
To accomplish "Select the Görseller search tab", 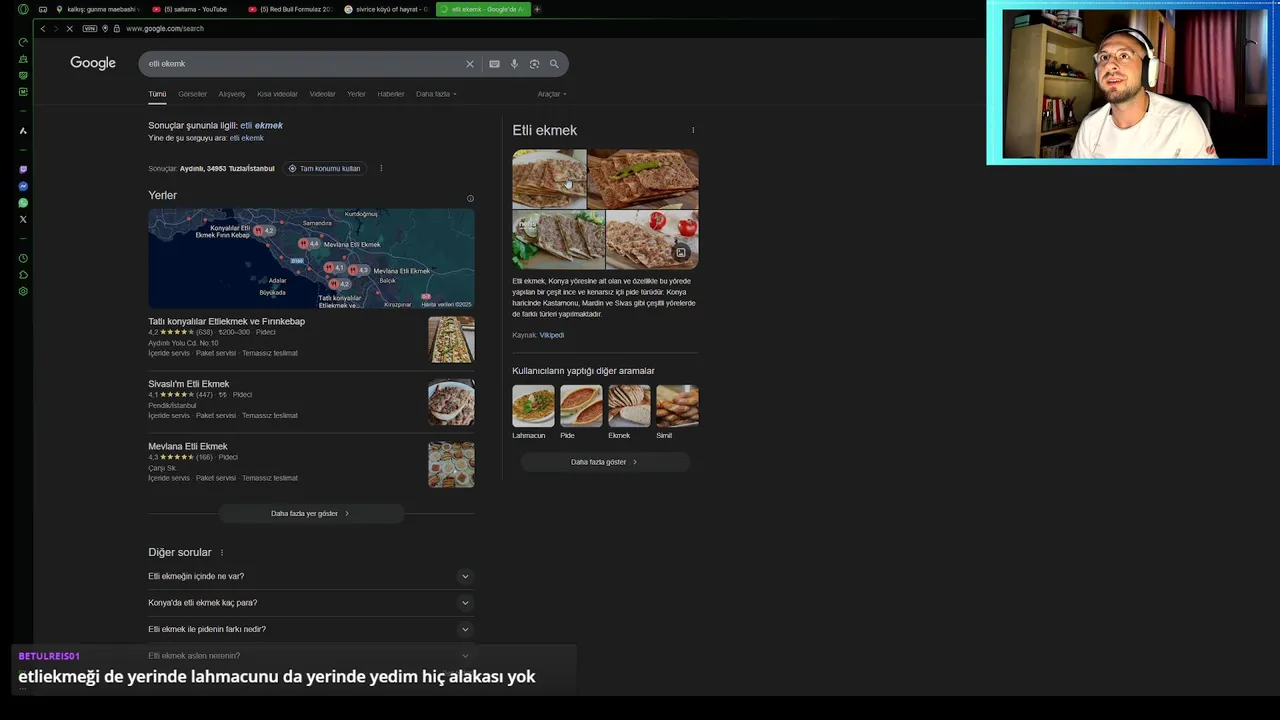I will pos(192,94).
